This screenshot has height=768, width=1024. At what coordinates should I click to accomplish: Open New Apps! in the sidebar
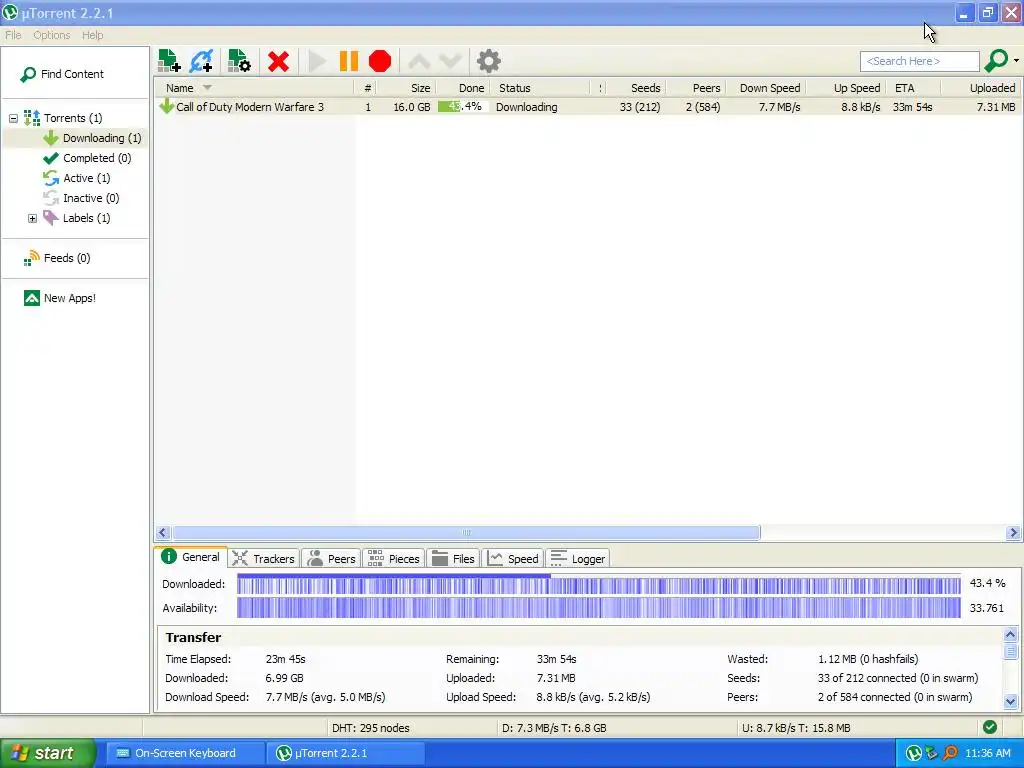pyautogui.click(x=60, y=298)
